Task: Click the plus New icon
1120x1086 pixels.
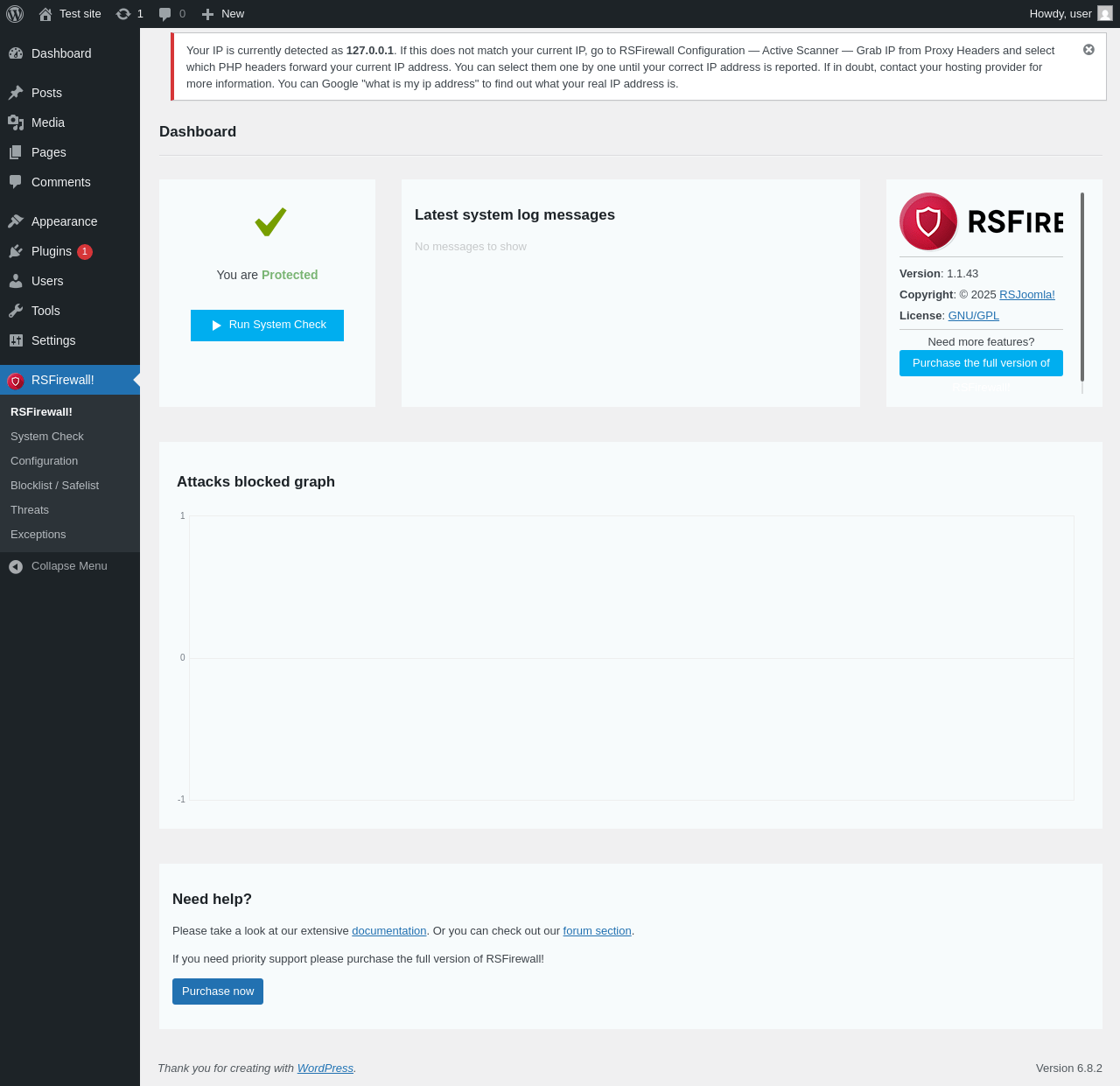Action: point(207,14)
